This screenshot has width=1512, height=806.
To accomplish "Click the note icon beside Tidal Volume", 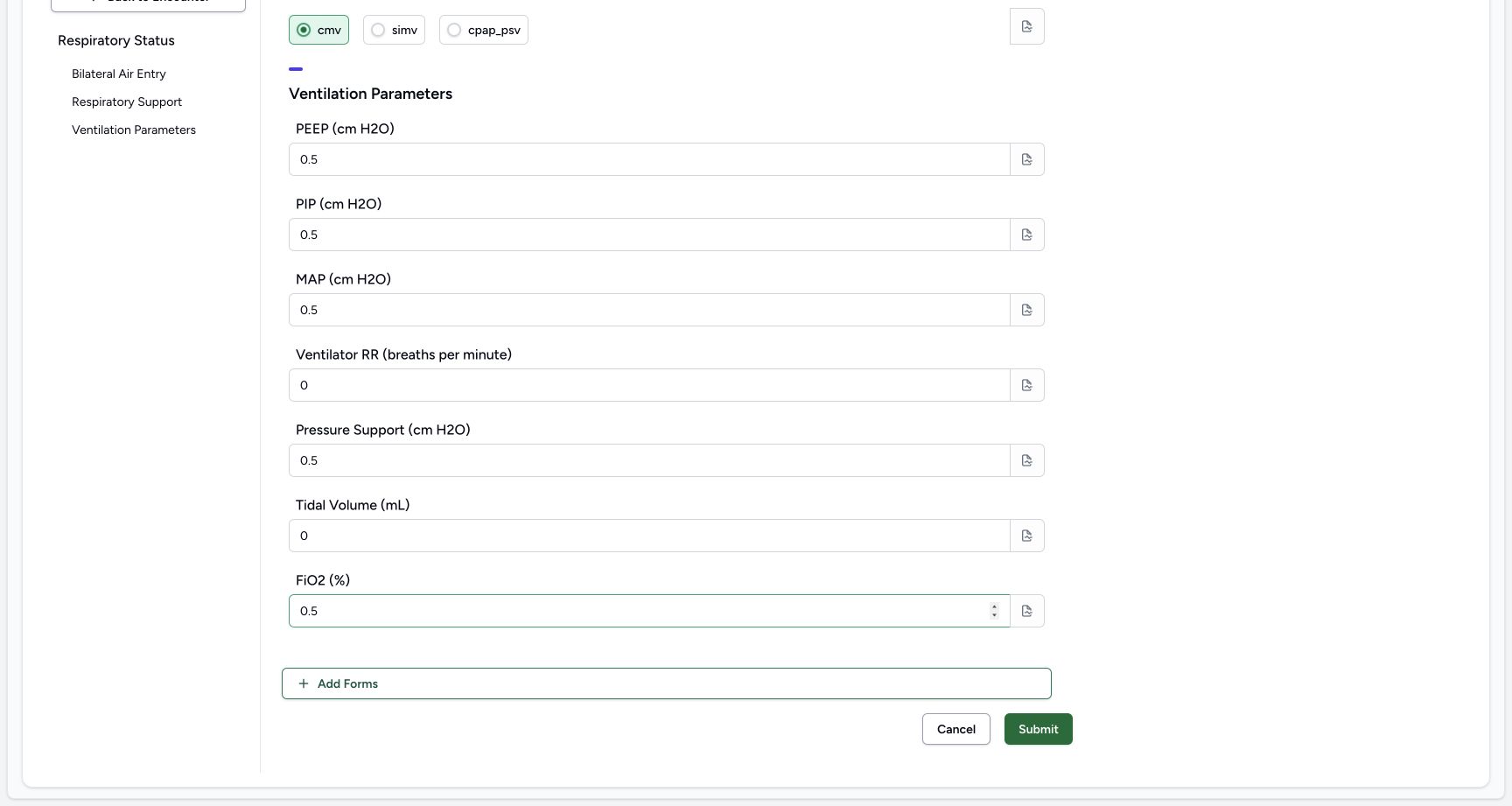I will point(1027,536).
